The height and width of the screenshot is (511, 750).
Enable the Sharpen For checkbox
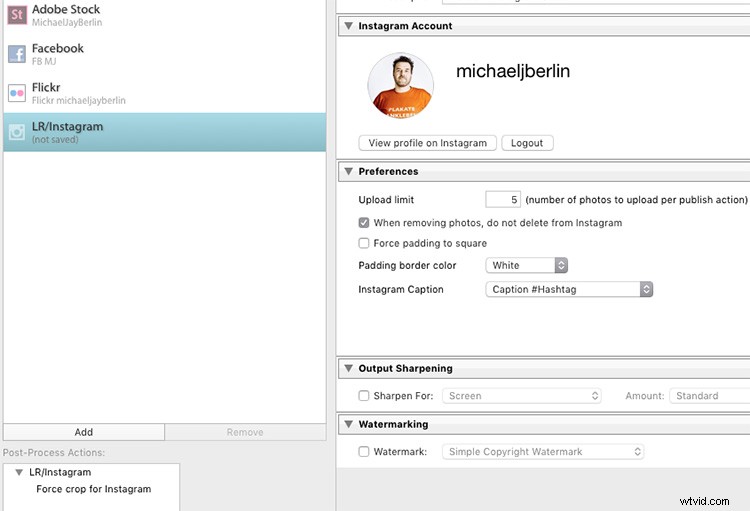[x=364, y=396]
